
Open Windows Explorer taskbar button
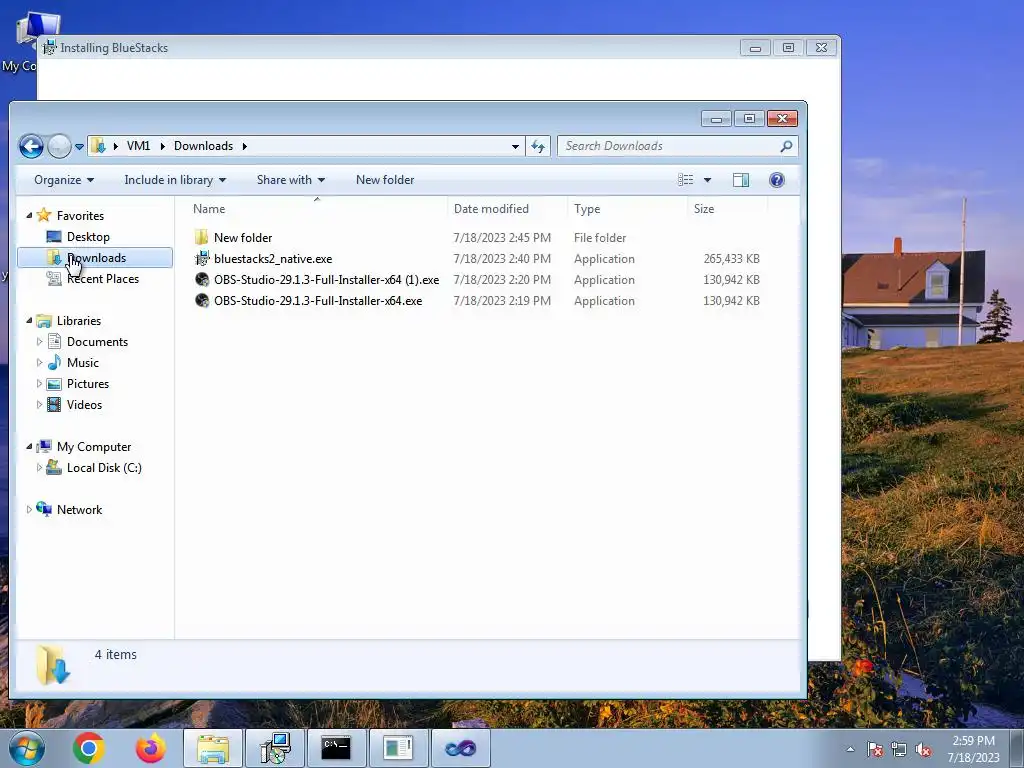(x=213, y=748)
